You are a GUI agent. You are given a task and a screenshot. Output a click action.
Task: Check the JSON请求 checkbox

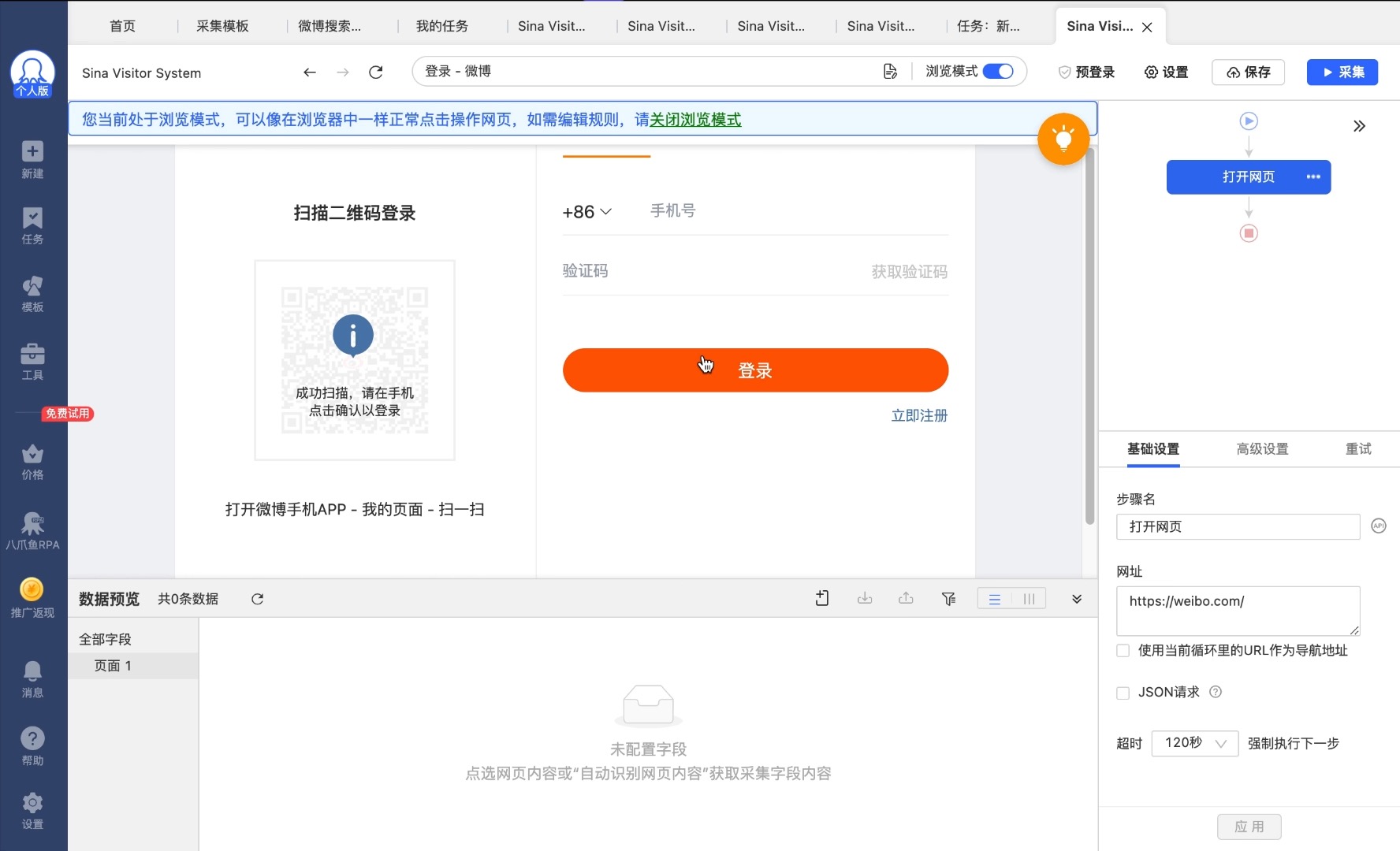[1123, 693]
